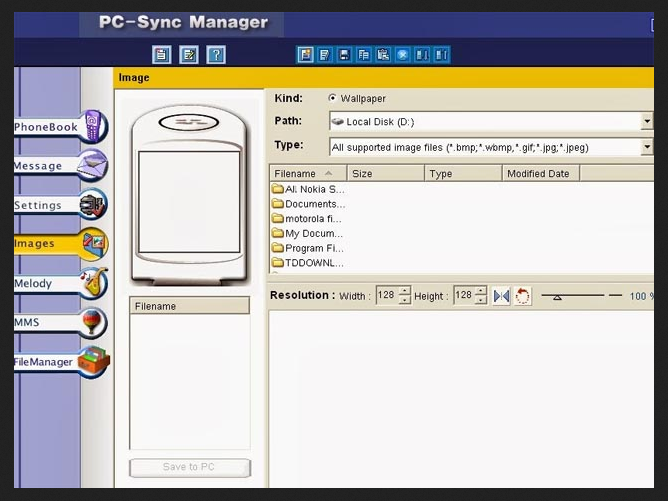The image size is (668, 501).
Task: Click the Images picture icon in sidebar
Action: [x=94, y=243]
